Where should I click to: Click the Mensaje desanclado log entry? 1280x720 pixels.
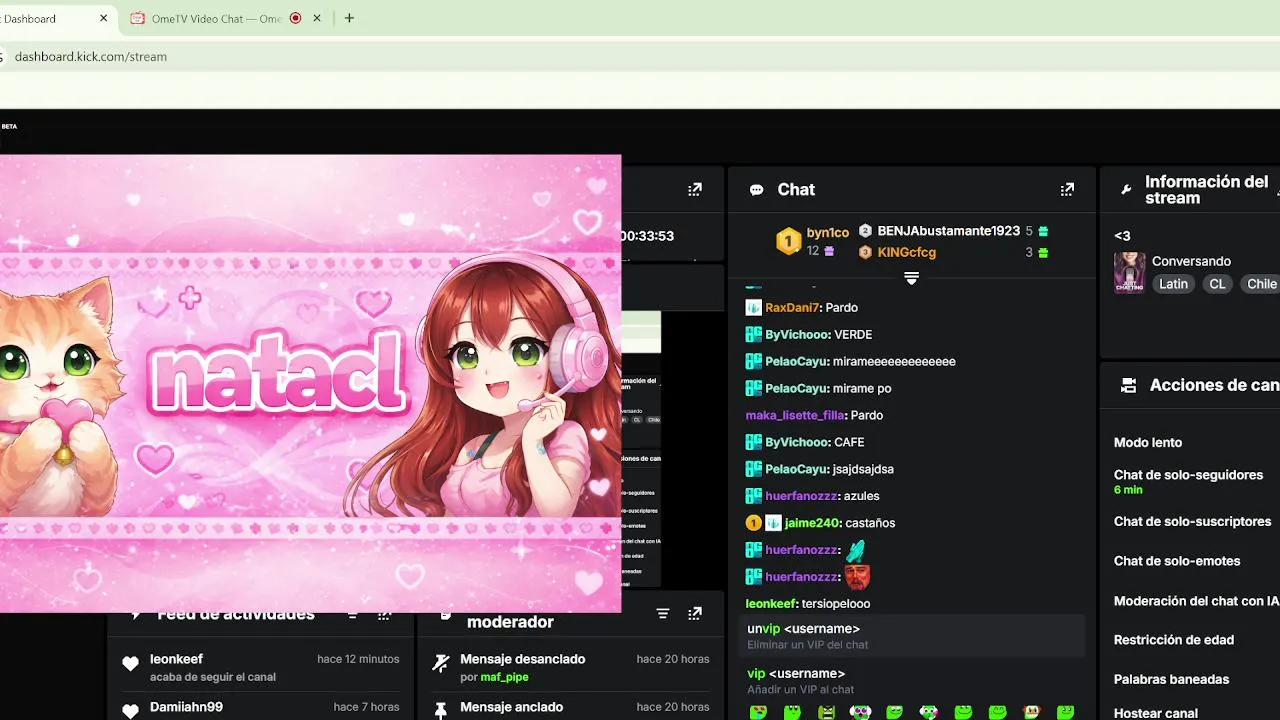[570, 667]
